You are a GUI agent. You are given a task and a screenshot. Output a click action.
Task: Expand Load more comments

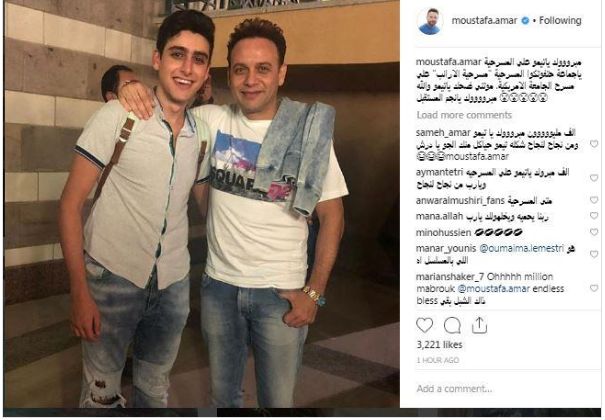tap(464, 115)
